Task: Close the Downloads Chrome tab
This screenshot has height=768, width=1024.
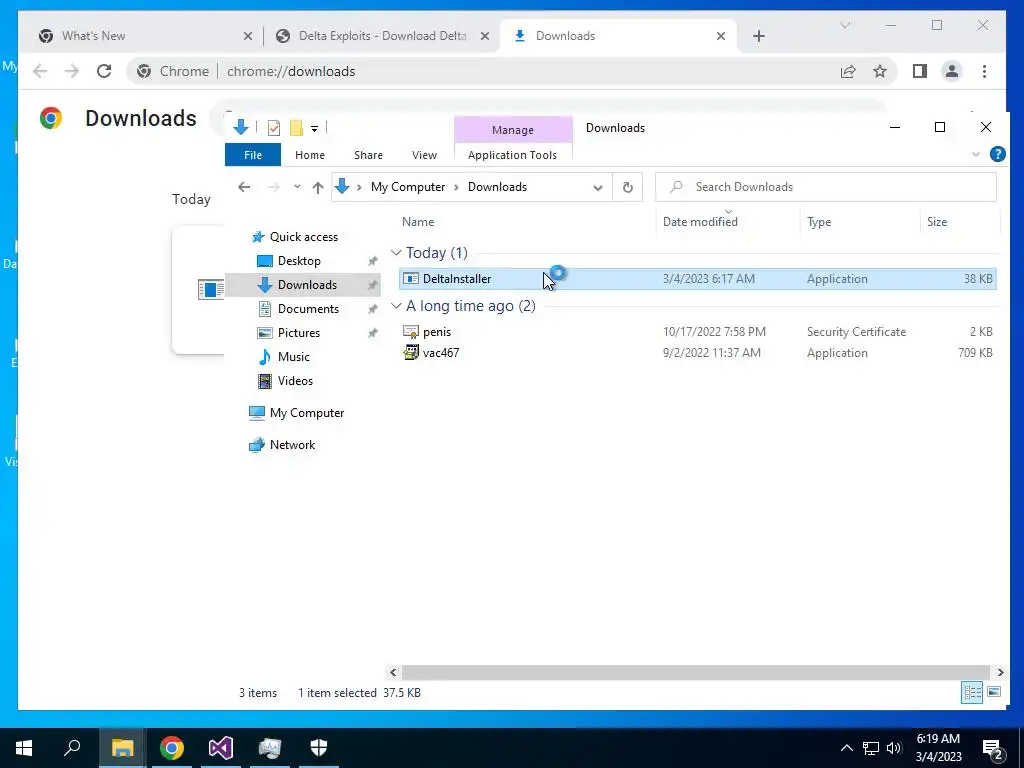Action: tap(720, 36)
